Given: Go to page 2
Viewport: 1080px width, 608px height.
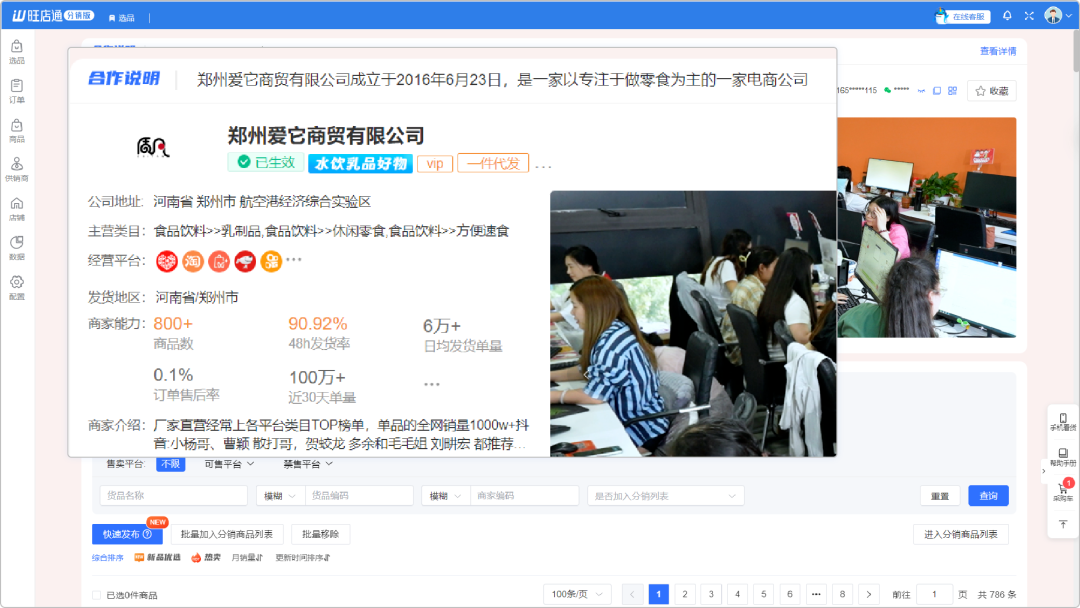Looking at the screenshot, I should (685, 594).
